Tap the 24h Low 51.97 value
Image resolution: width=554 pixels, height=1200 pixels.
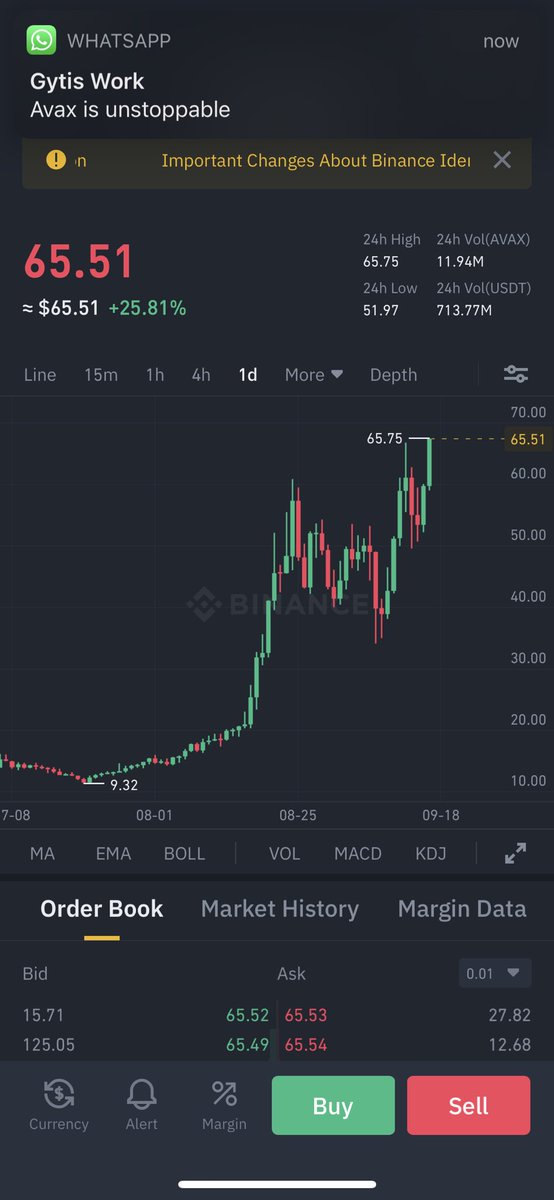click(380, 311)
